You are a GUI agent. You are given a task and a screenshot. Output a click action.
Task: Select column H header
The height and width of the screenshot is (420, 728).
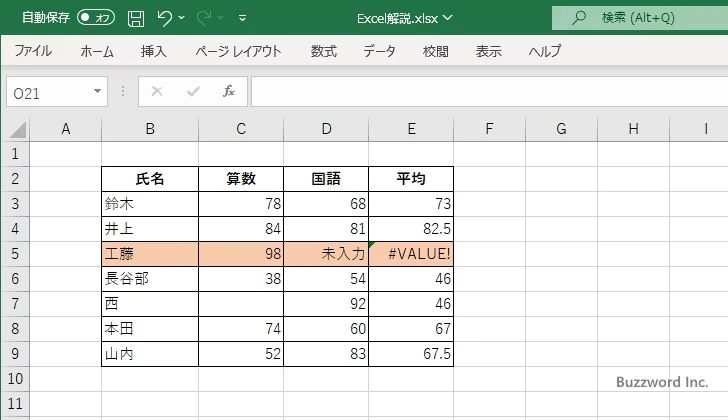click(x=633, y=129)
